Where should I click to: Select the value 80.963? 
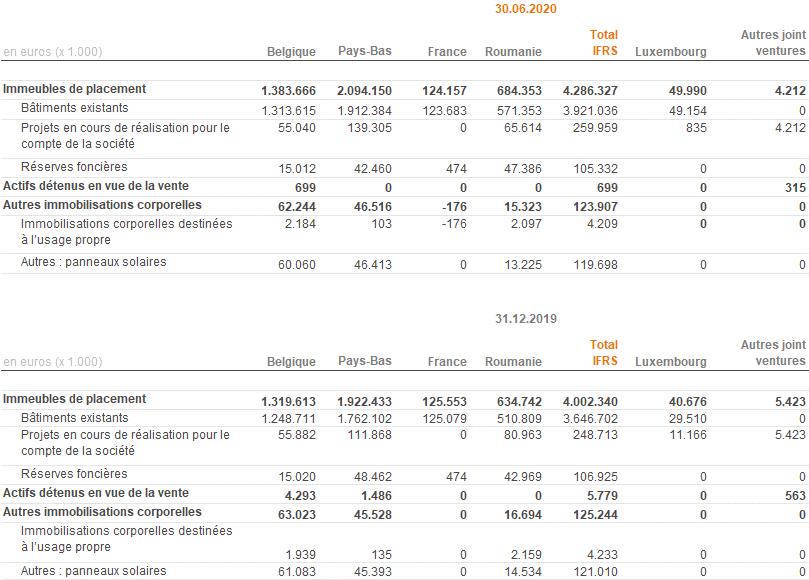point(523,435)
